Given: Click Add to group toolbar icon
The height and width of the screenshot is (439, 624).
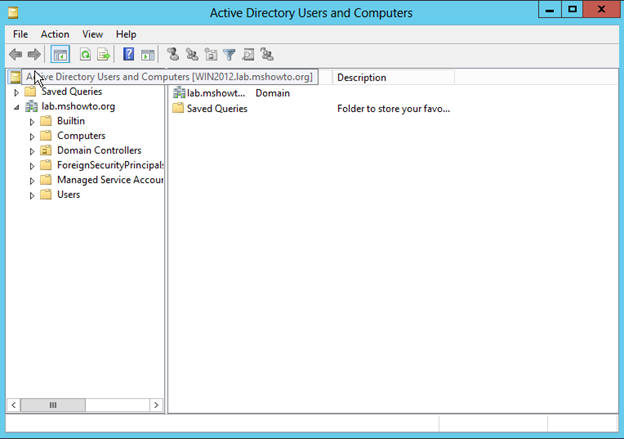Looking at the screenshot, I should (267, 54).
